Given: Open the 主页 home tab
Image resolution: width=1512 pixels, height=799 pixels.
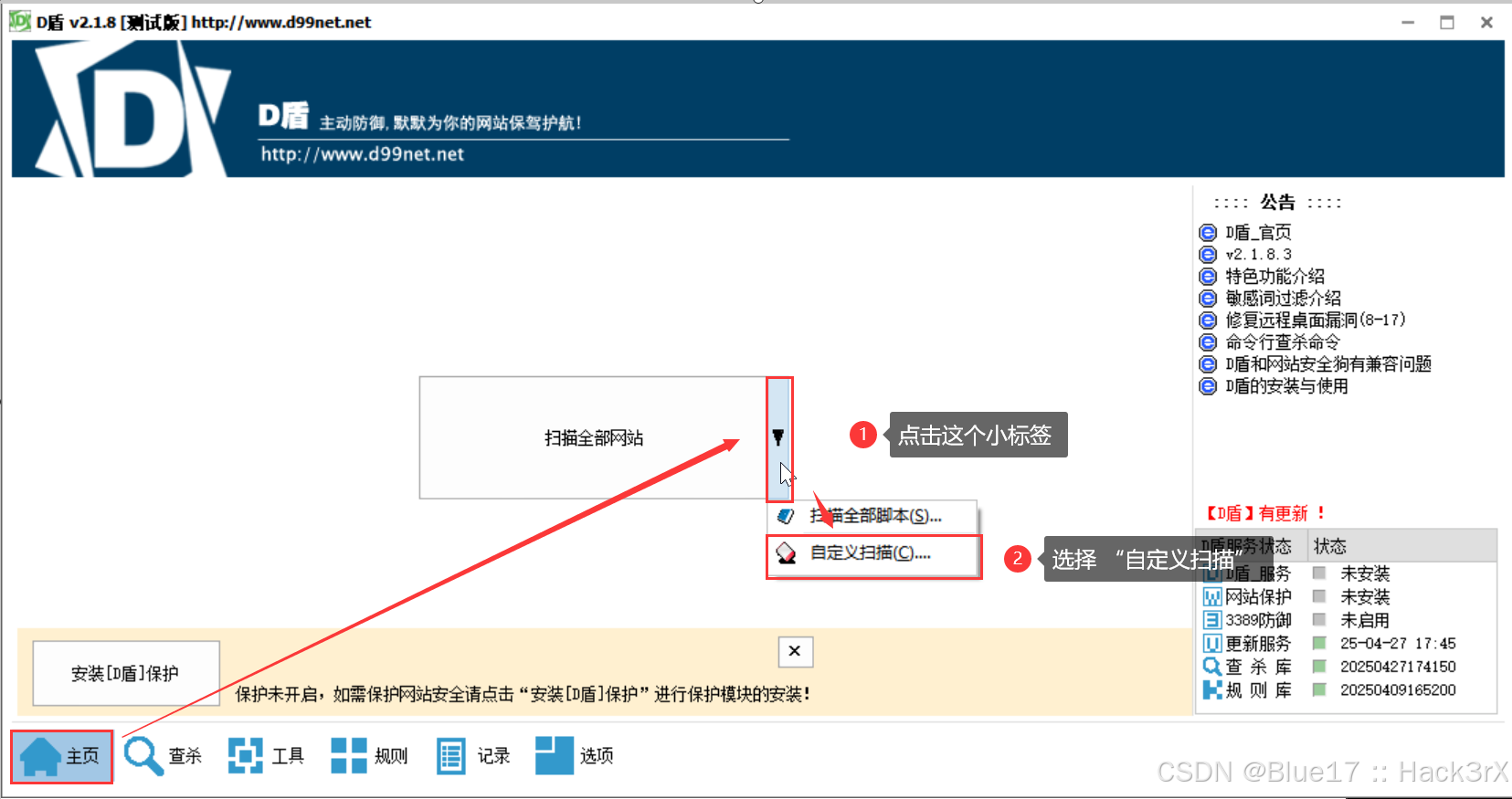Looking at the screenshot, I should (x=61, y=756).
